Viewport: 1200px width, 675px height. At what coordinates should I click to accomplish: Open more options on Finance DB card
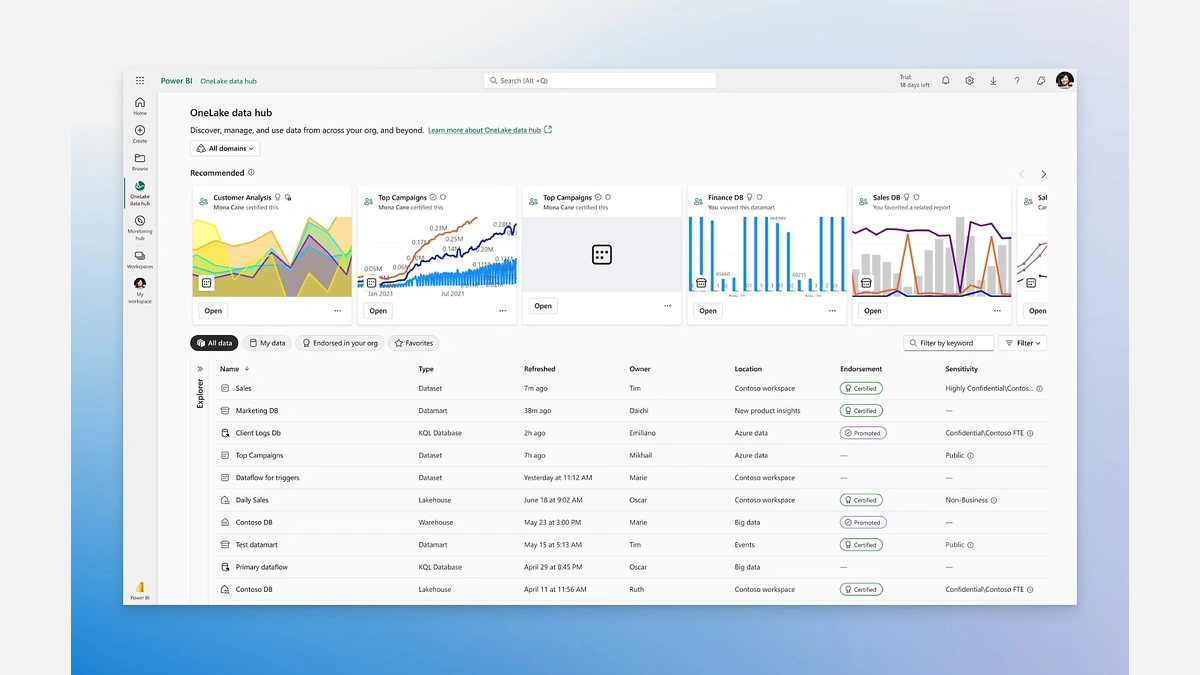click(832, 311)
